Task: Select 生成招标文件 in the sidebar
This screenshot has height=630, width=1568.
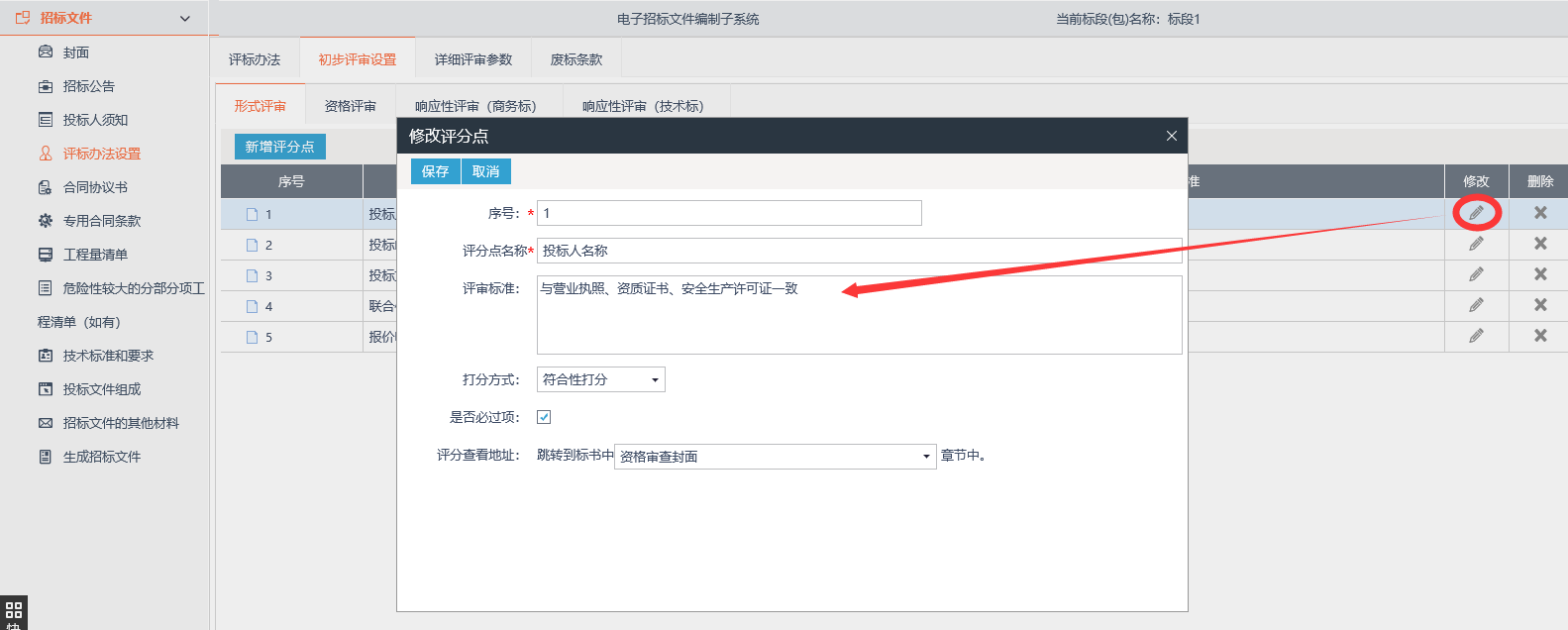Action: (x=101, y=457)
